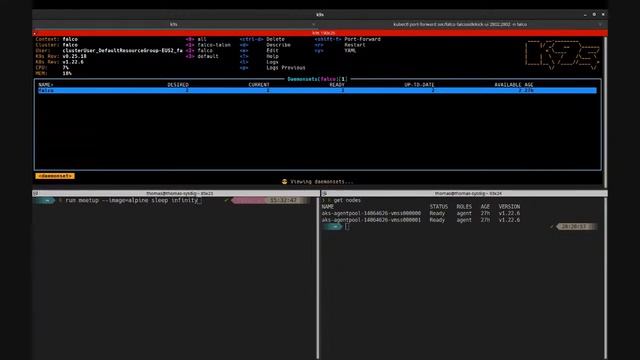The image size is (640, 360).
Task: Click the NAME column header
Action: tap(46, 85)
